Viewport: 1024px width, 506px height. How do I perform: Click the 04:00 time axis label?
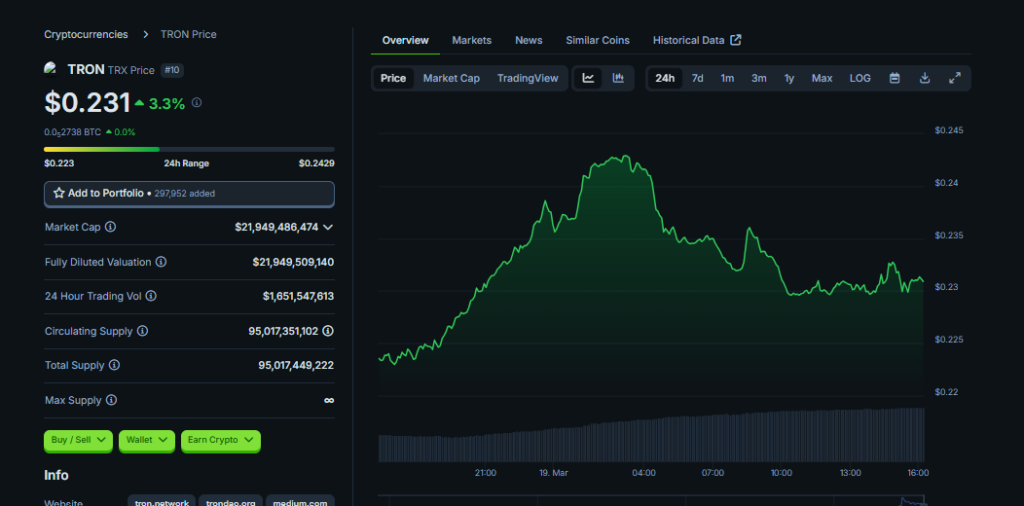tap(644, 473)
